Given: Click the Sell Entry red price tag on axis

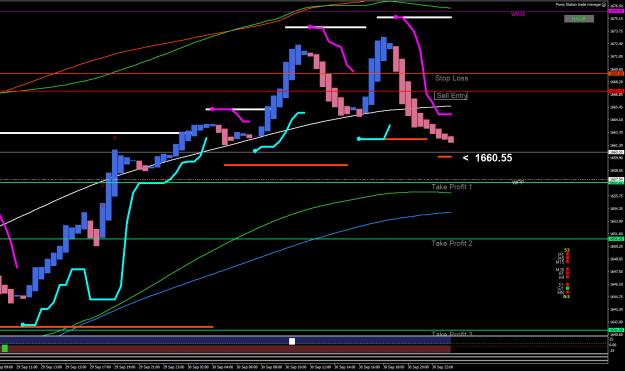Looking at the screenshot, I should [616, 91].
